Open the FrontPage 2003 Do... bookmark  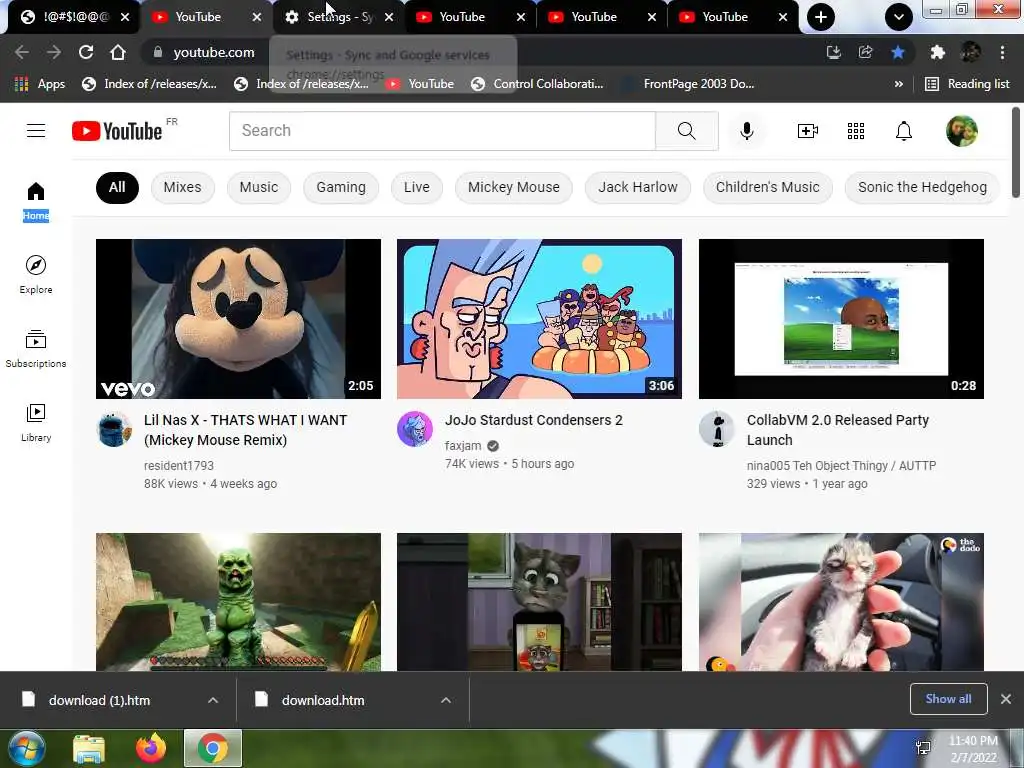(689, 84)
